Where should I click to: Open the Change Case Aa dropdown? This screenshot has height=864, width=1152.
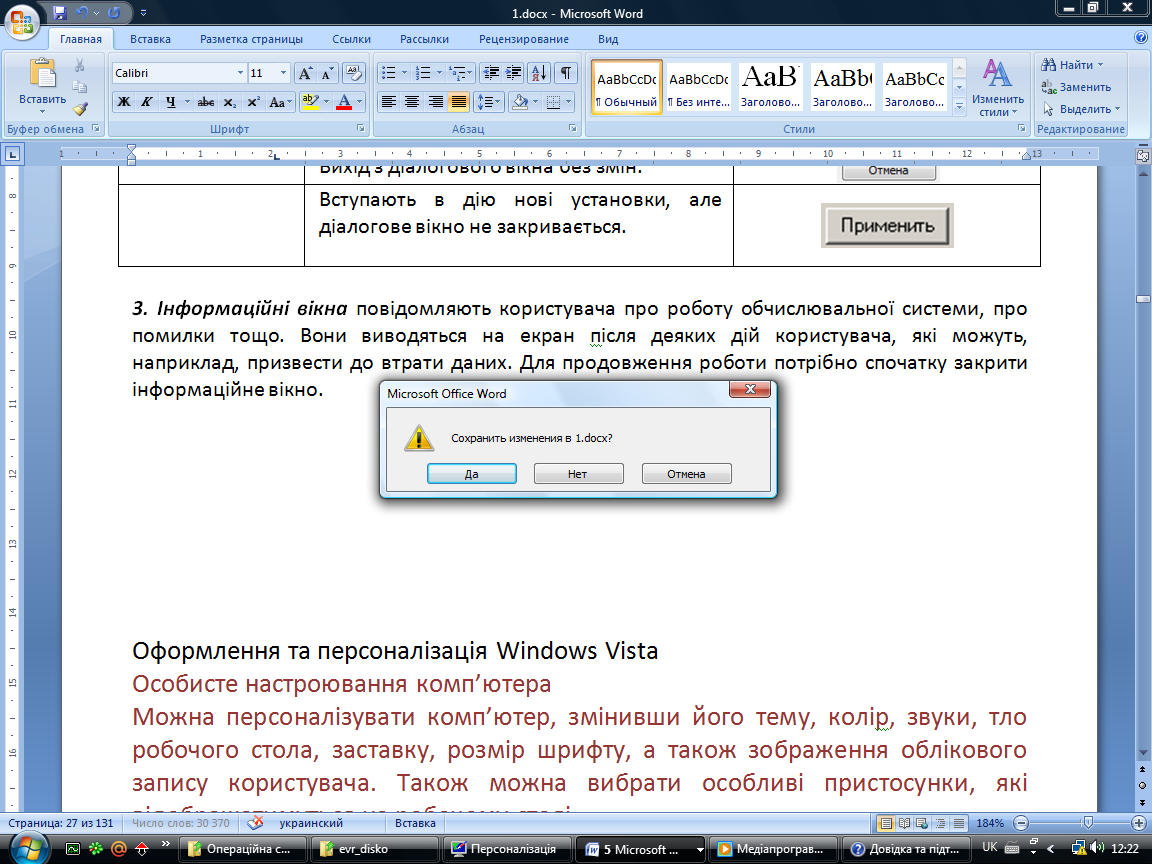(280, 102)
